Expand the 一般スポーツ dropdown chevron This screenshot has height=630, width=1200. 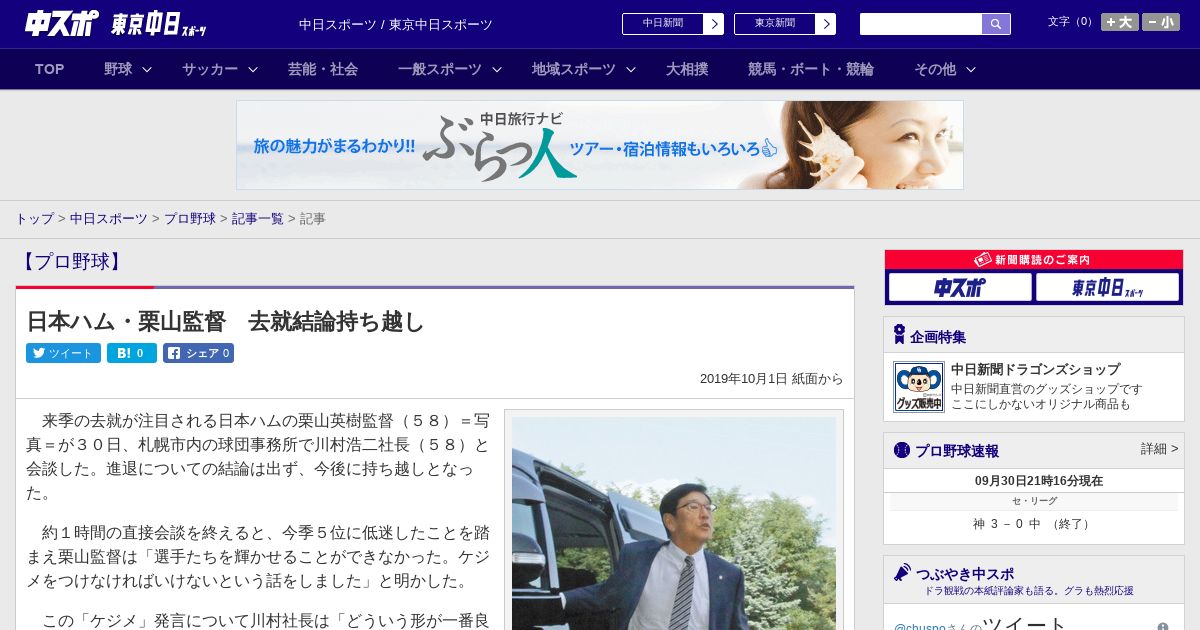pos(496,69)
